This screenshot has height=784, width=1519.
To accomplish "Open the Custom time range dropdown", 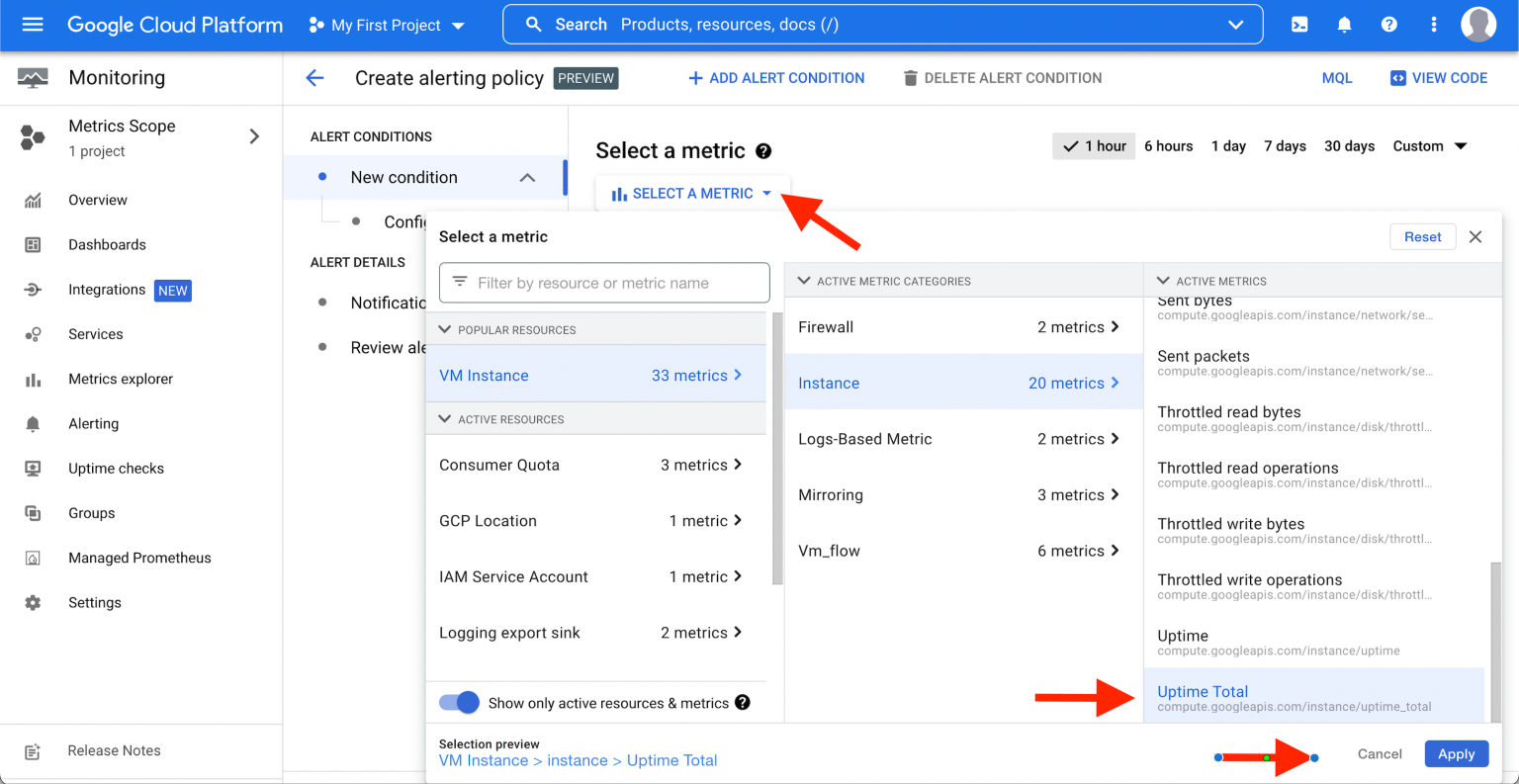I will [1430, 146].
